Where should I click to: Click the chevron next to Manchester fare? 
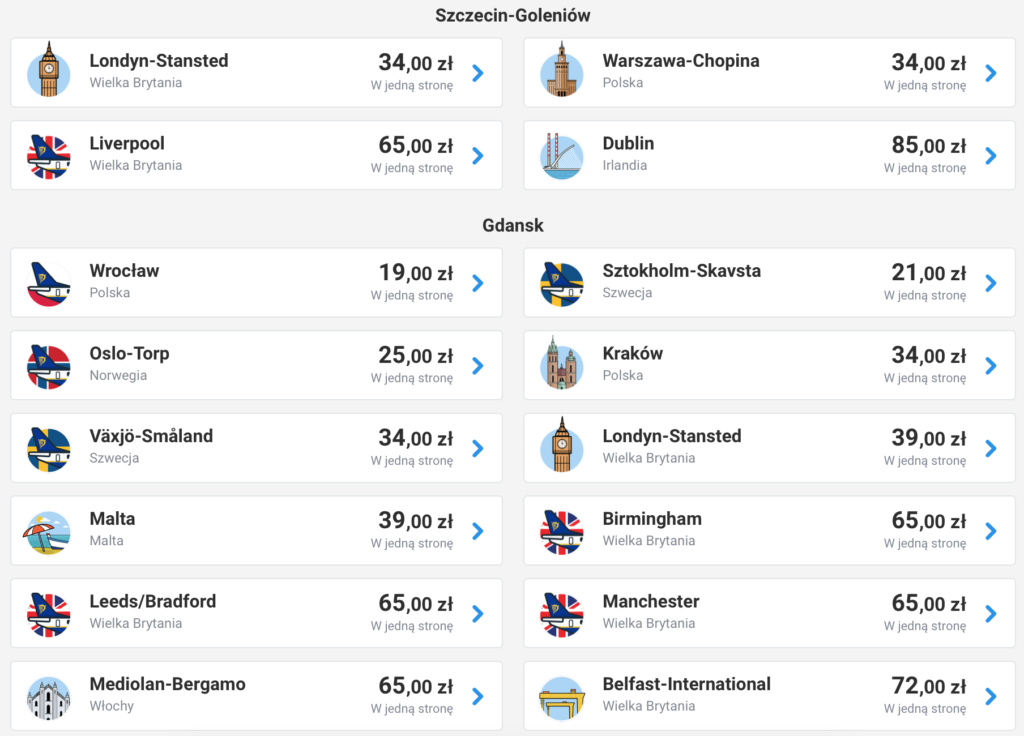(x=990, y=613)
